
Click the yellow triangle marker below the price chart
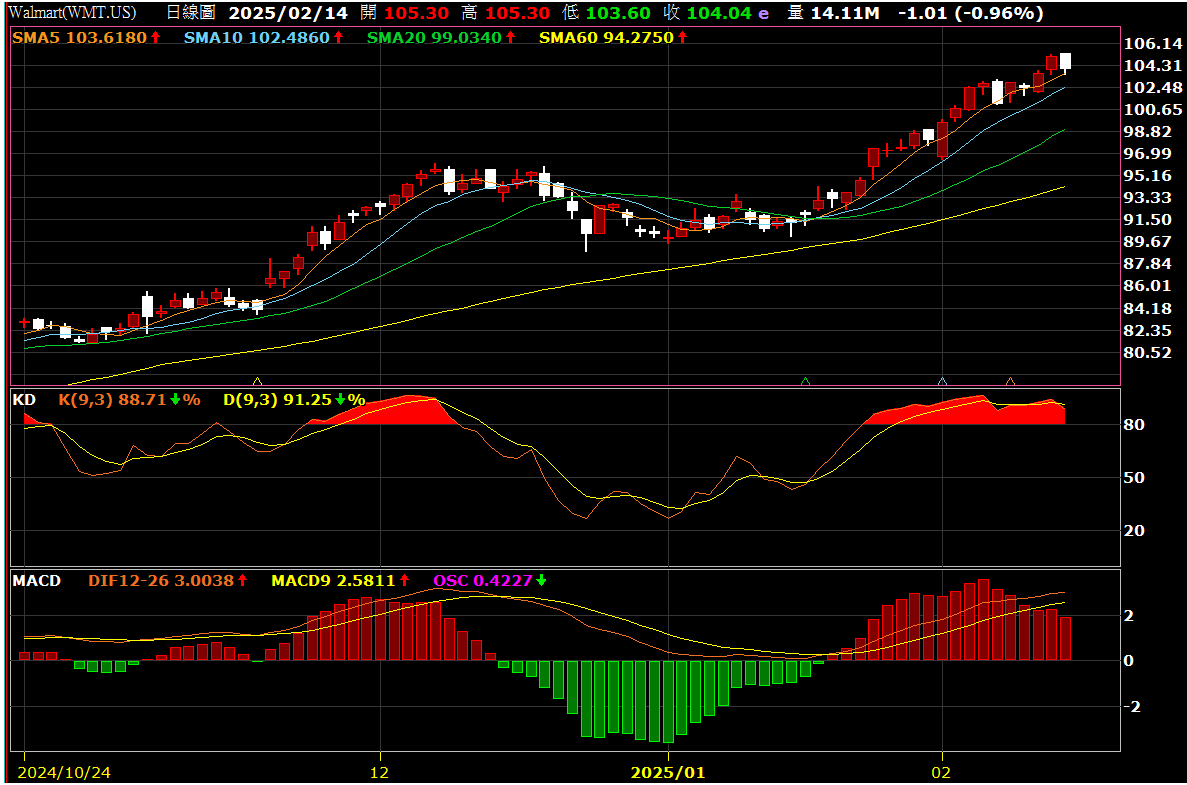(x=257, y=381)
